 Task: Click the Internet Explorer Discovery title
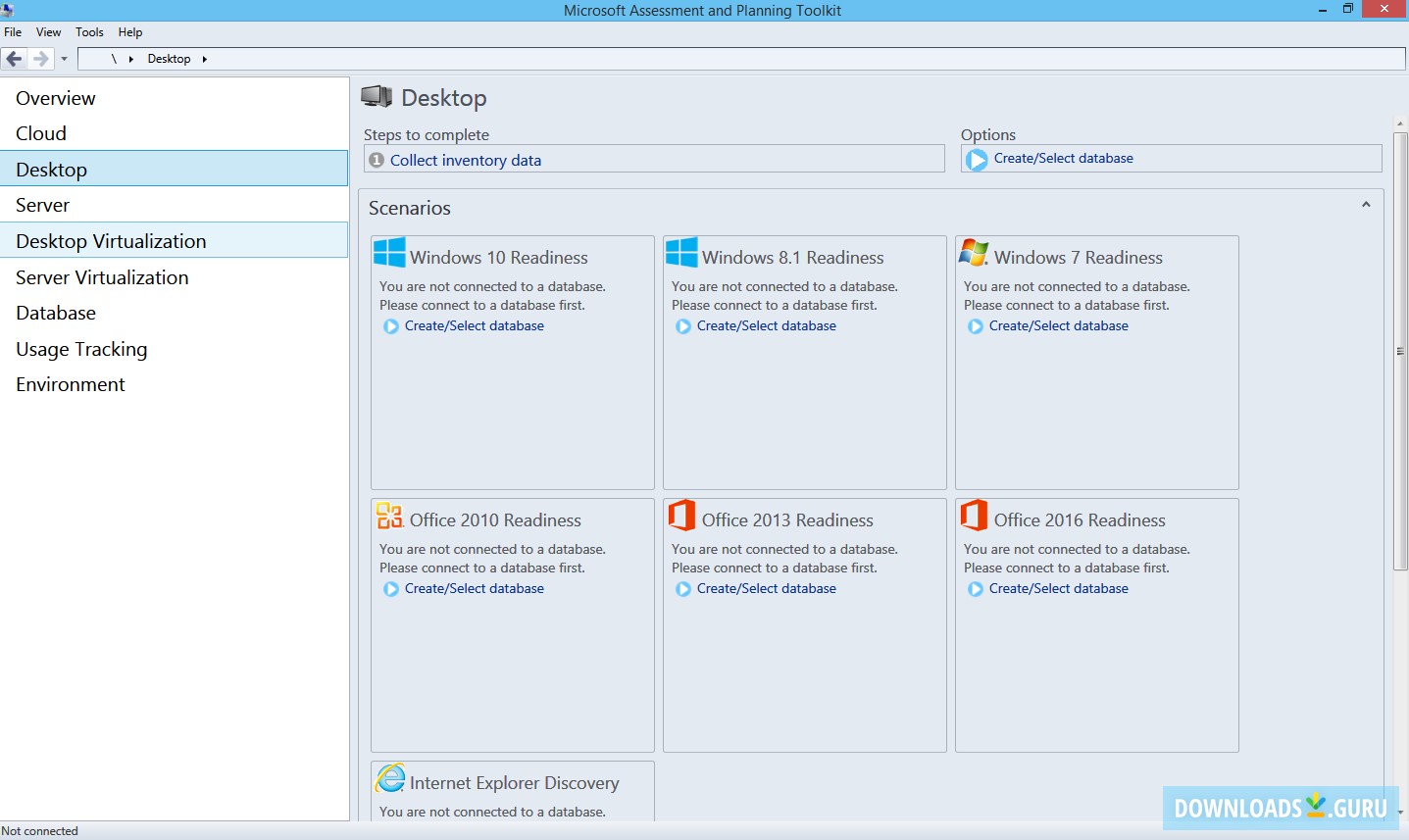pyautogui.click(x=515, y=783)
